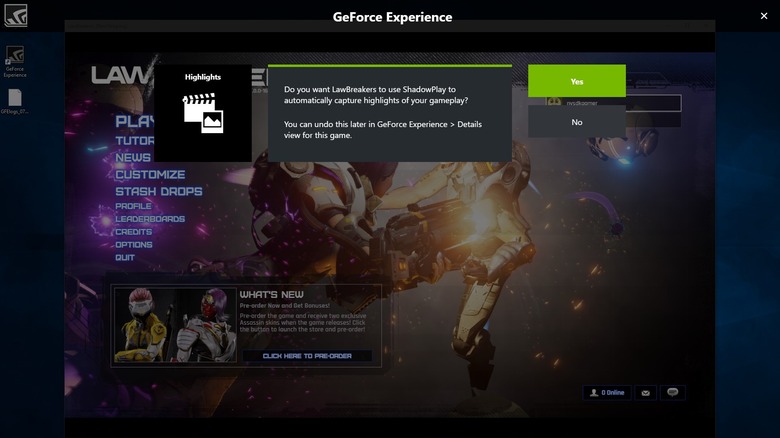Close the GeForce Experience overlay
The width and height of the screenshot is (780, 438).
764,16
